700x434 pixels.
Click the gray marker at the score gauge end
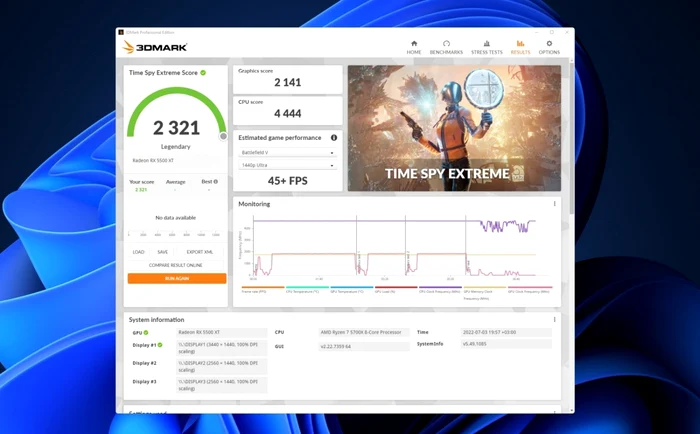click(x=223, y=136)
